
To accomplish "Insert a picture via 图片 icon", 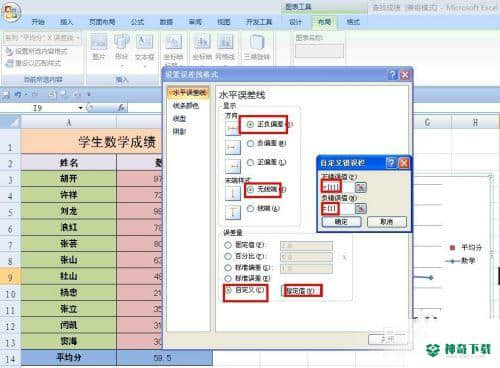I will click(x=99, y=48).
